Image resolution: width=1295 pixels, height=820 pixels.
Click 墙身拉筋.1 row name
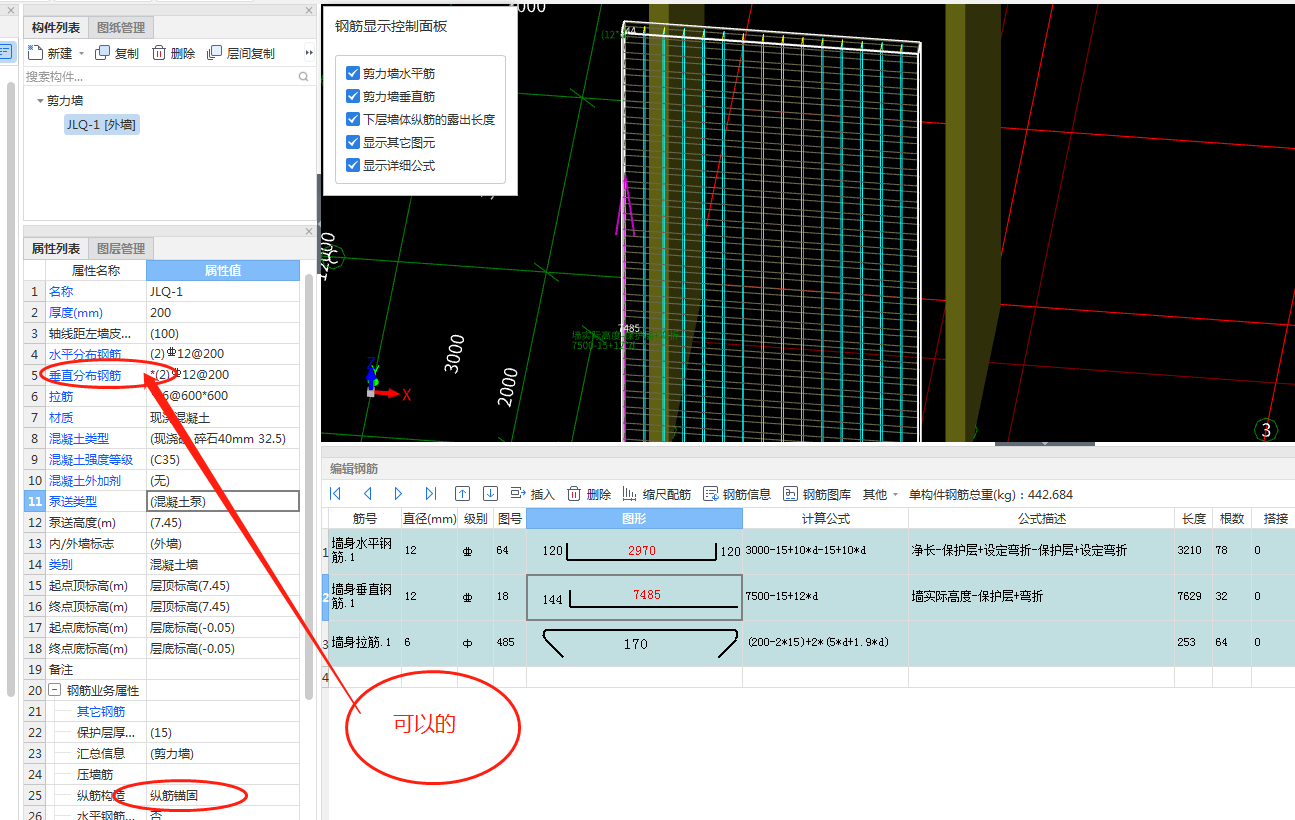(x=363, y=642)
